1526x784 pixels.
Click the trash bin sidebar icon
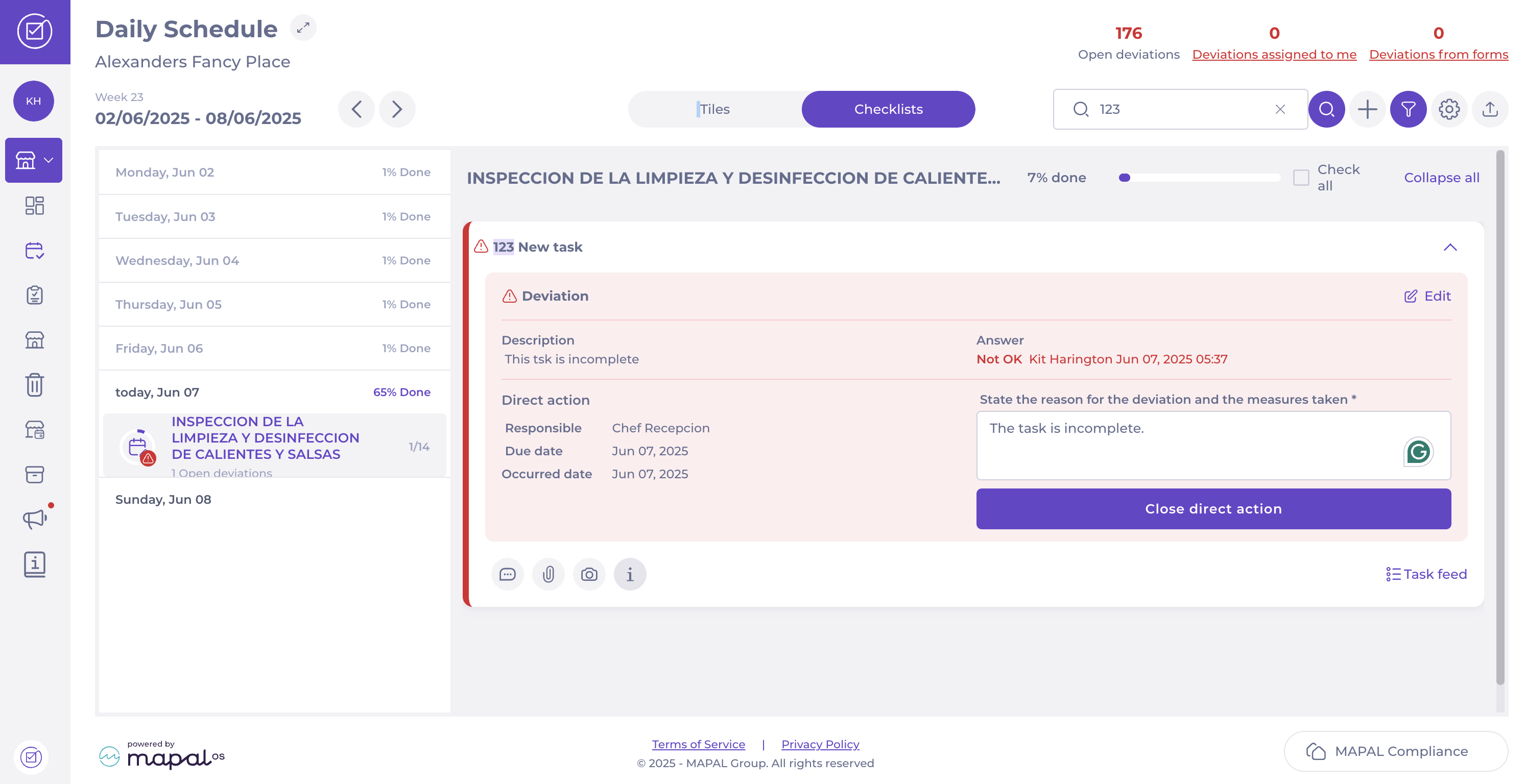pos(34,385)
